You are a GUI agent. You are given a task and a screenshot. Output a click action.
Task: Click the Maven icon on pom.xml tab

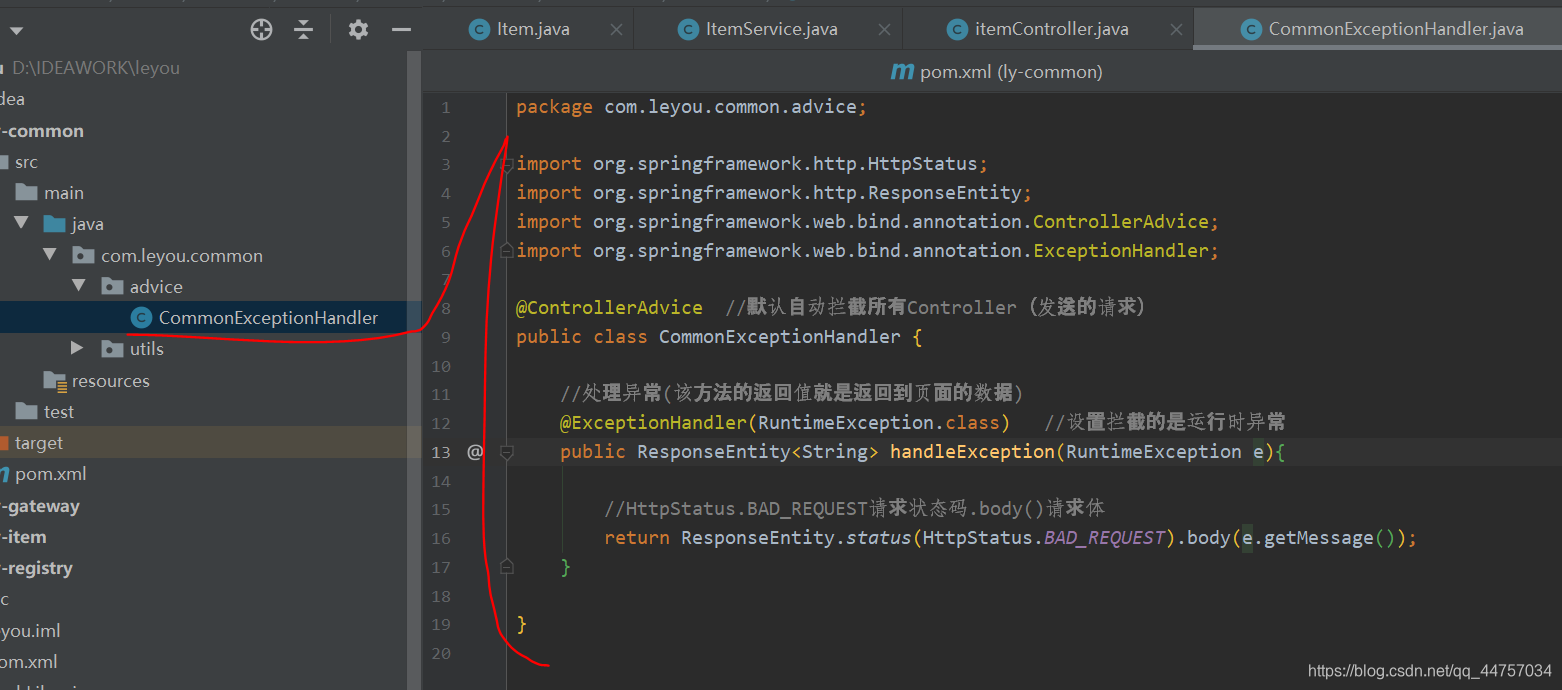902,72
